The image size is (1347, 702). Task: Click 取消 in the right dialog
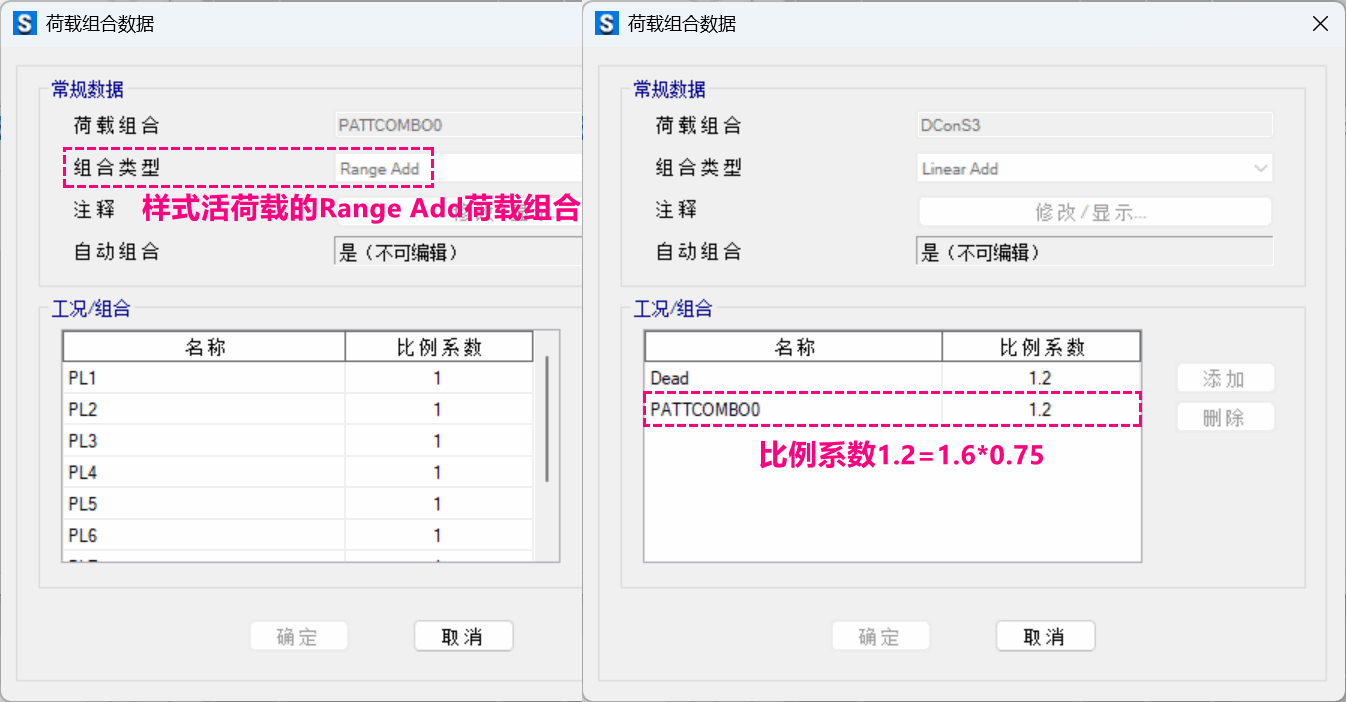click(1045, 637)
